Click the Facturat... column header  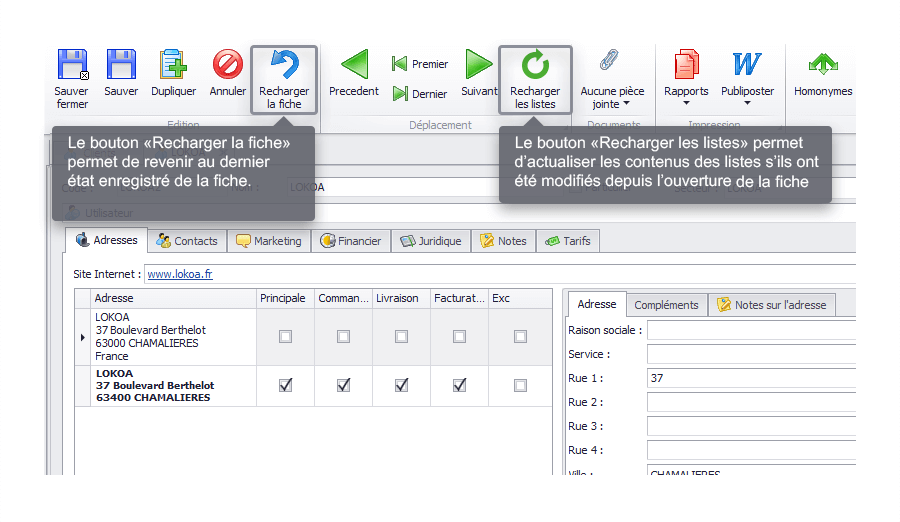(459, 298)
